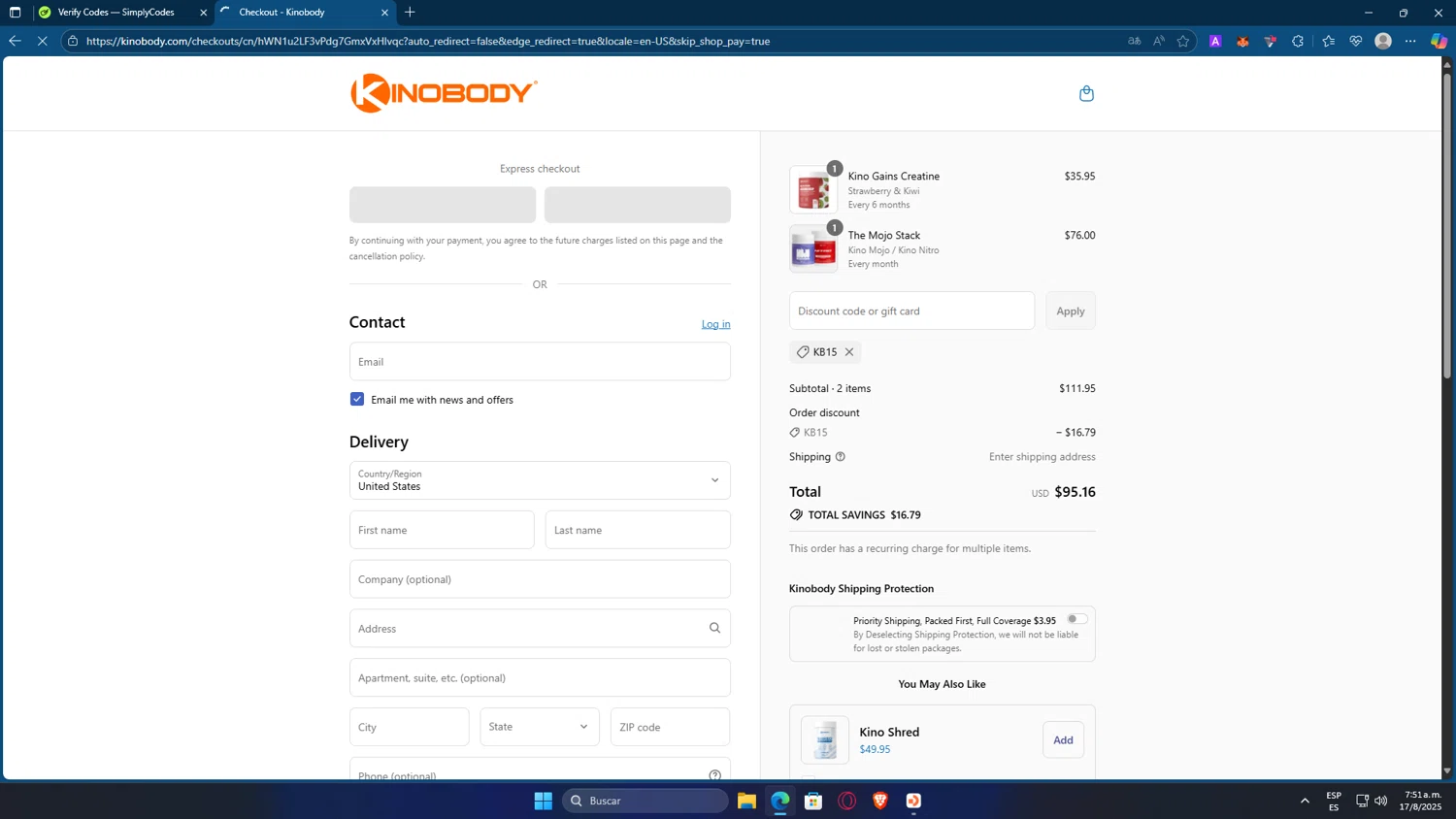Click the second express checkout button
This screenshot has width=1456, height=819.
[x=638, y=205]
